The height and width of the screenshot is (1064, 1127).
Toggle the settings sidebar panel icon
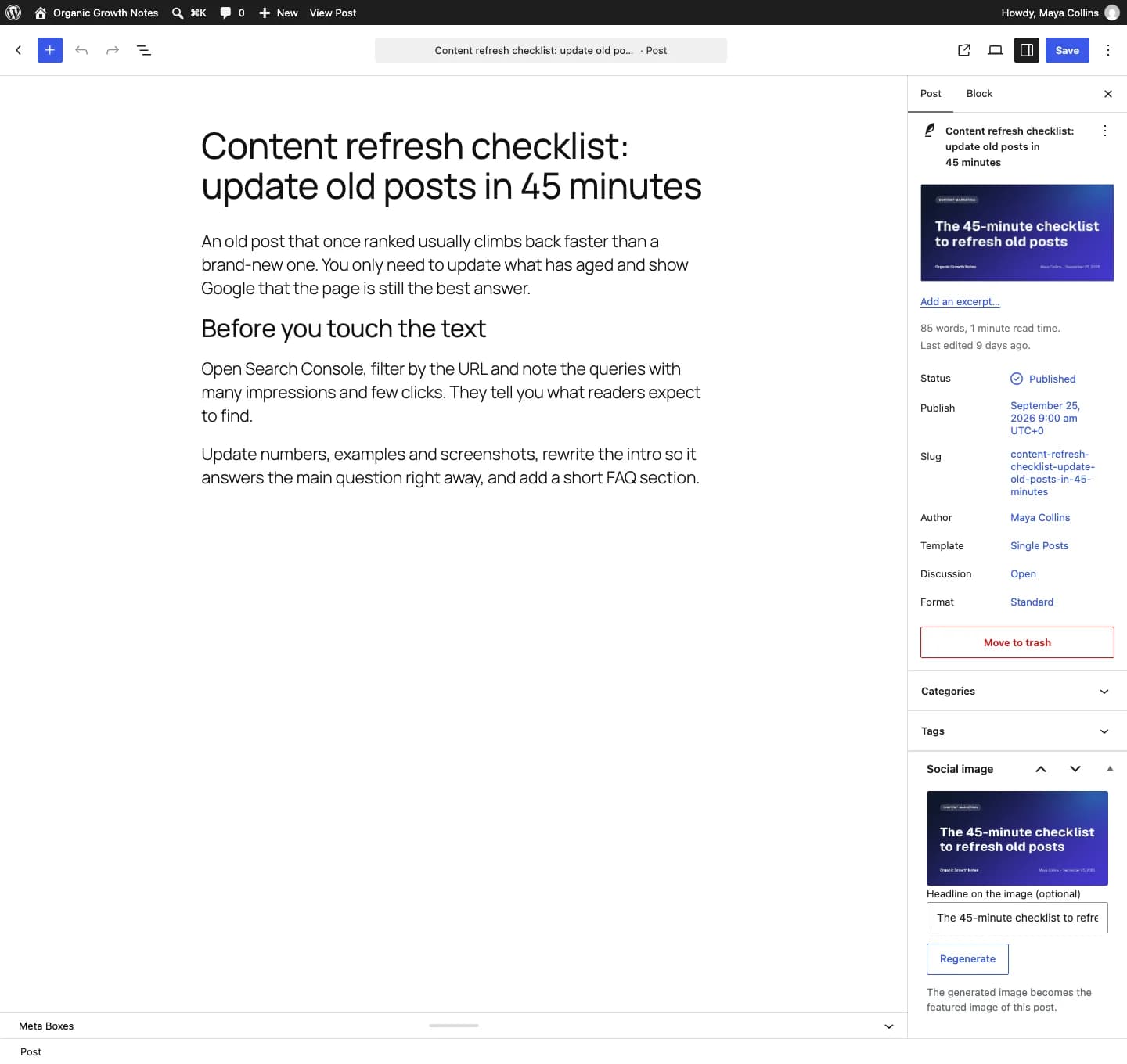[1027, 50]
